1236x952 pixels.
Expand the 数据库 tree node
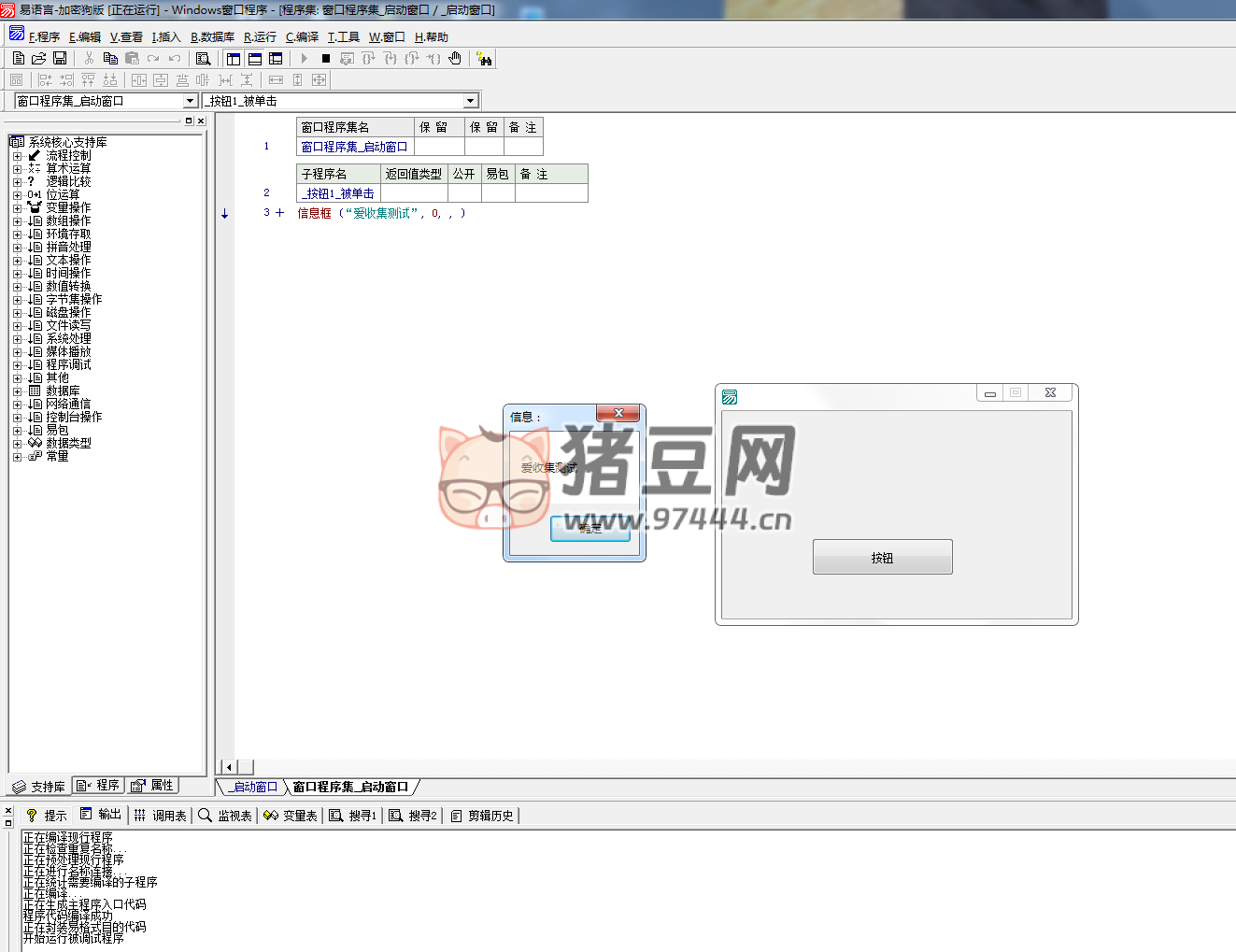[x=17, y=391]
